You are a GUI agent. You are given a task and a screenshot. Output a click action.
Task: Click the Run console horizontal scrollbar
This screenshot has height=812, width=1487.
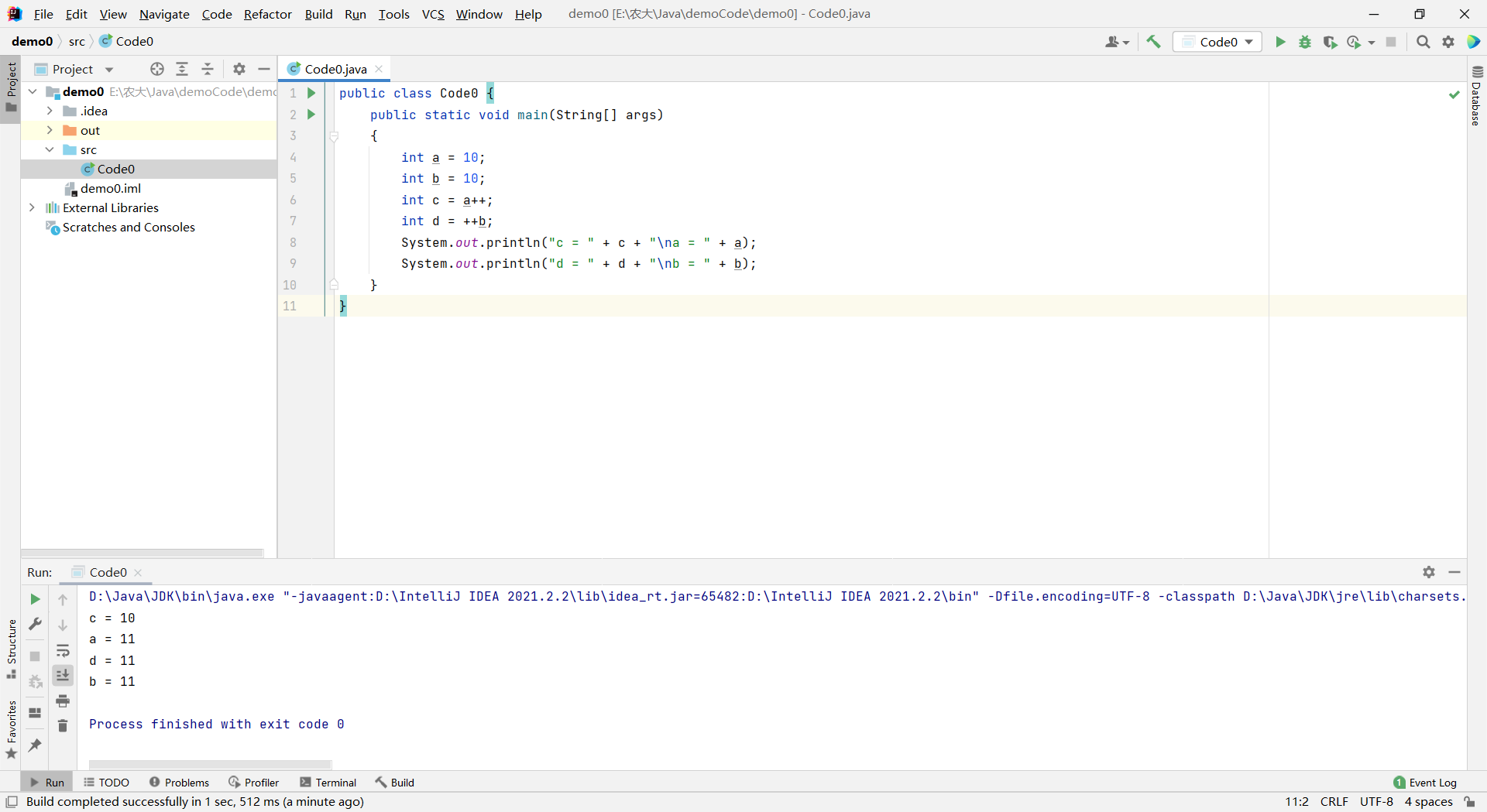(x=210, y=764)
